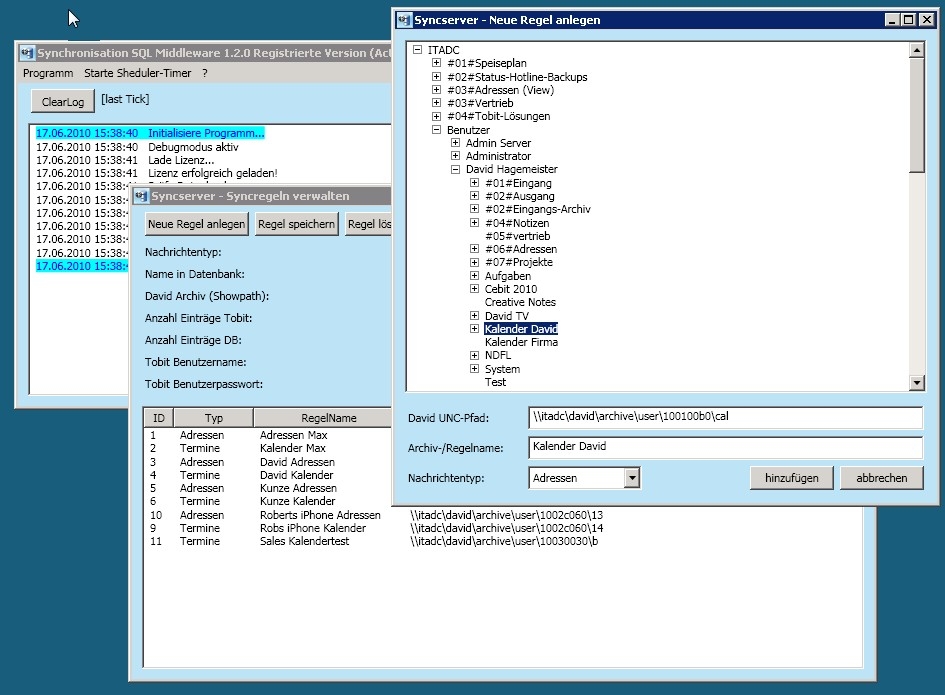This screenshot has height=695, width=945.
Task: Click the Regel speichern button
Action: click(x=296, y=224)
